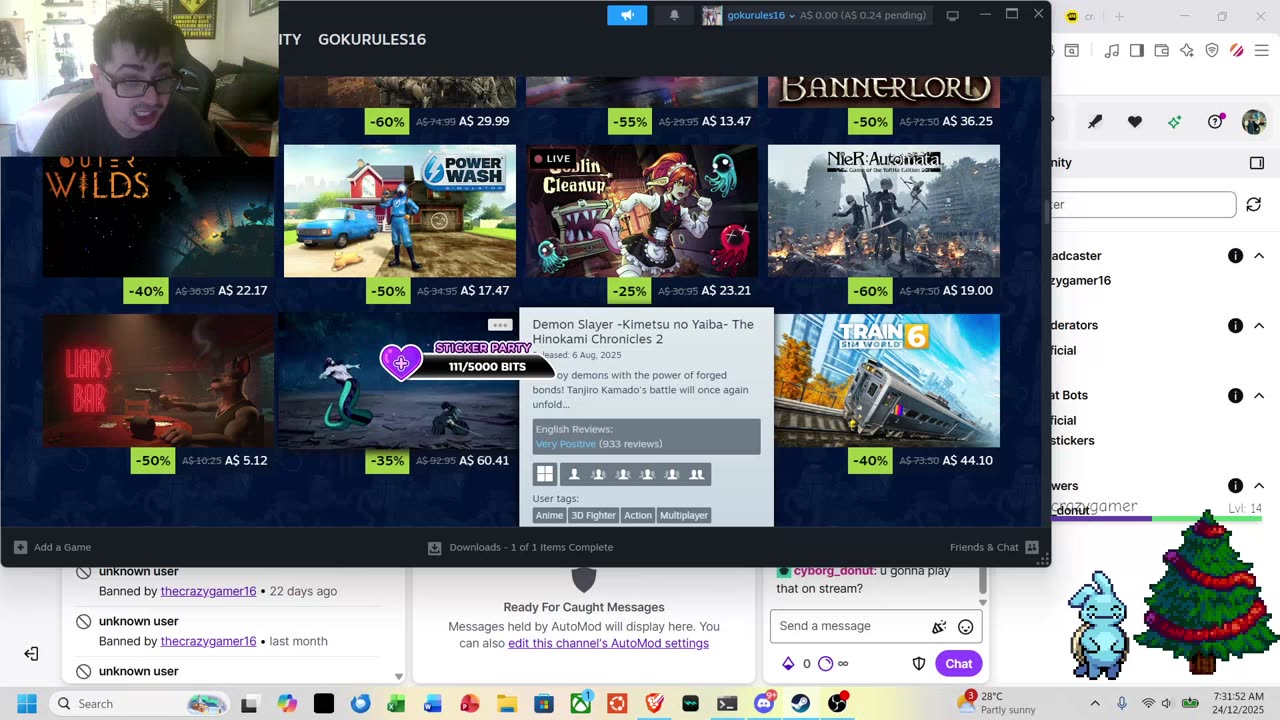The image size is (1280, 720).
Task: Click the ellipsis options on Demon Slayer capsule
Action: pyautogui.click(x=500, y=325)
